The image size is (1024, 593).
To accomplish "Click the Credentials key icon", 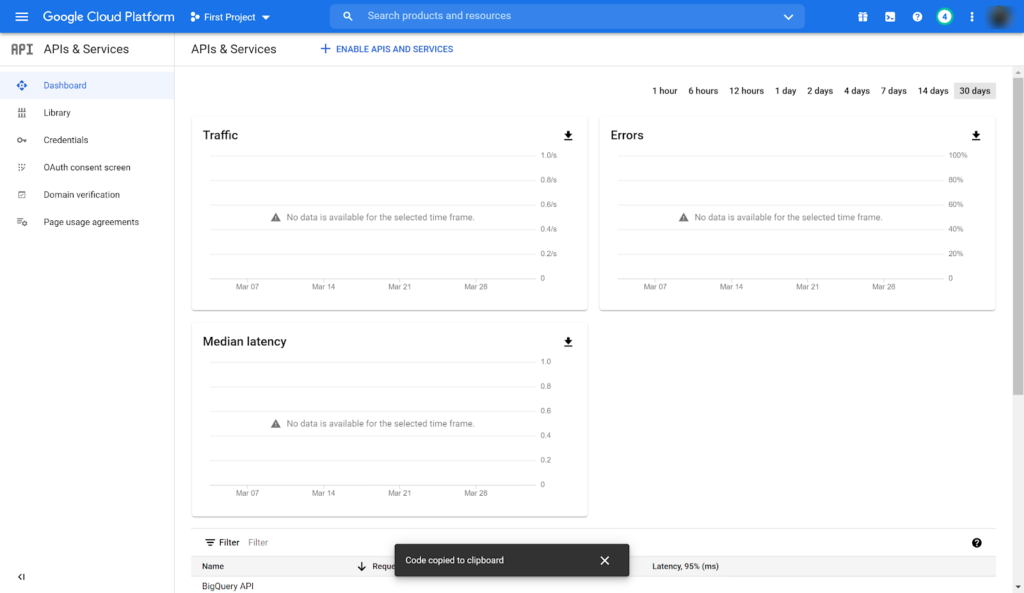I will [x=22, y=140].
